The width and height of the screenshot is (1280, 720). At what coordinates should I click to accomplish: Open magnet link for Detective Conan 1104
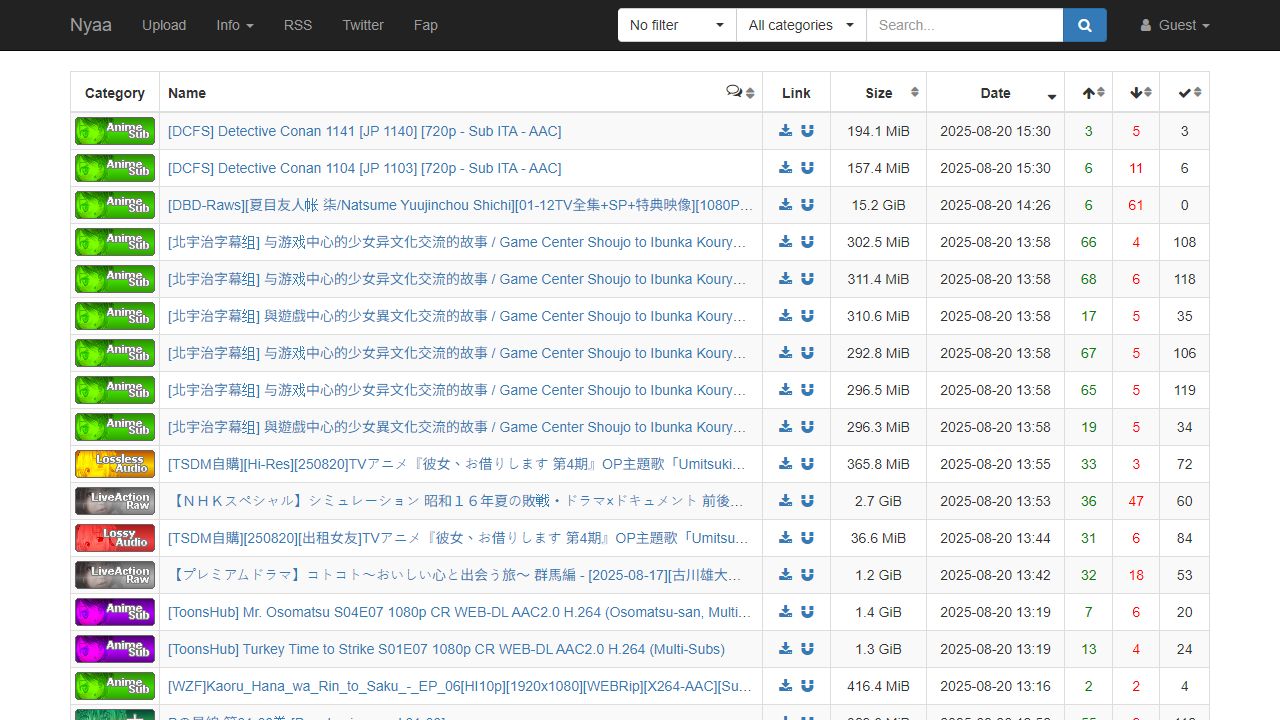click(x=807, y=167)
